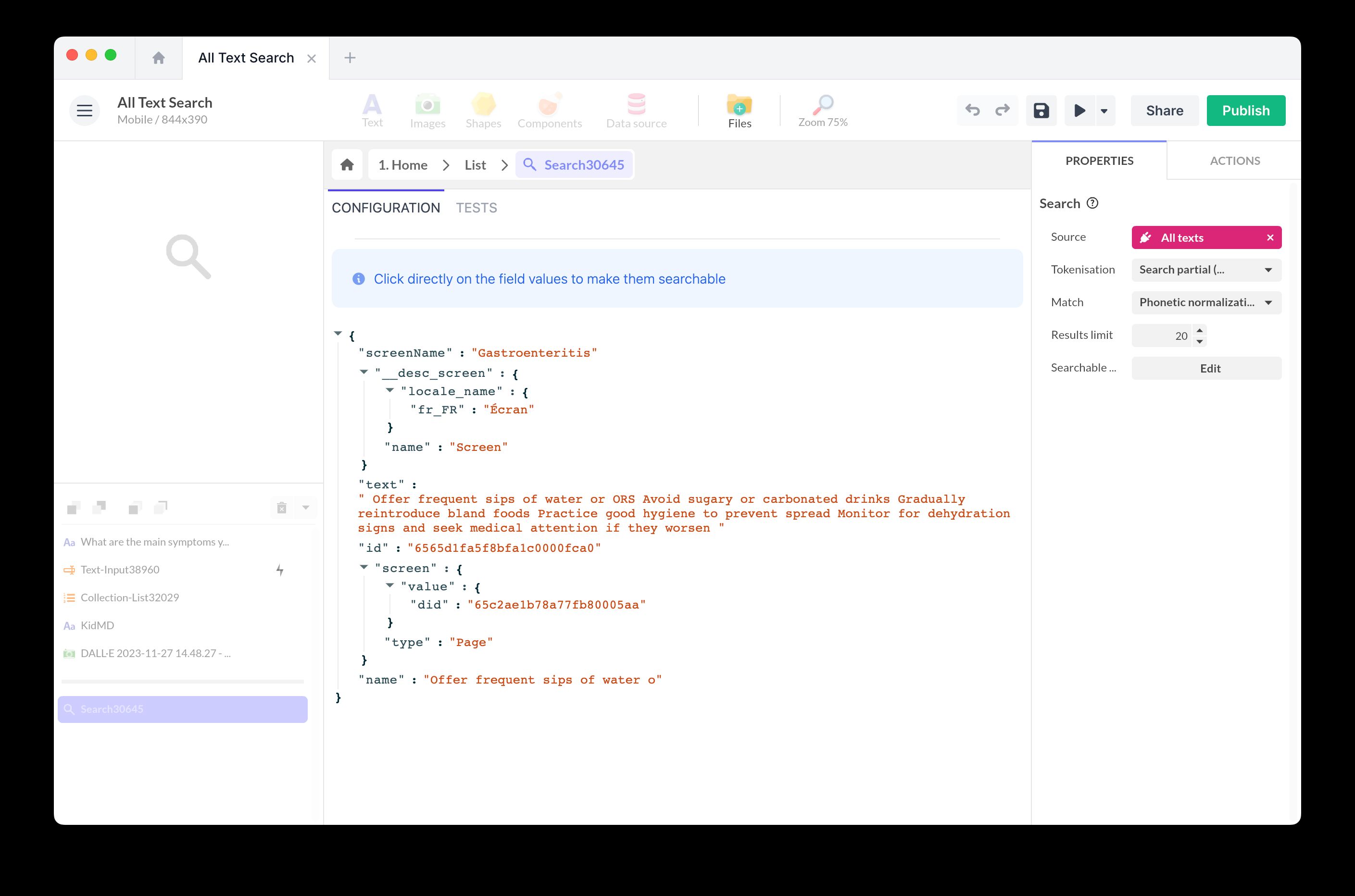Screen dimensions: 1355x896
Task: Click the breadcrumb home icon
Action: (x=347, y=165)
